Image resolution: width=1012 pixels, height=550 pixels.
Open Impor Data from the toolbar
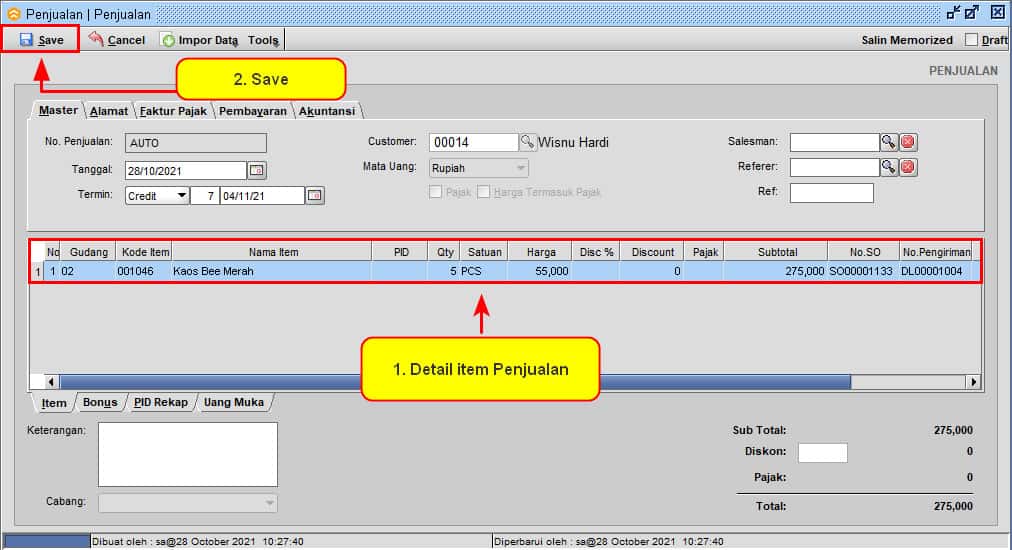199,40
